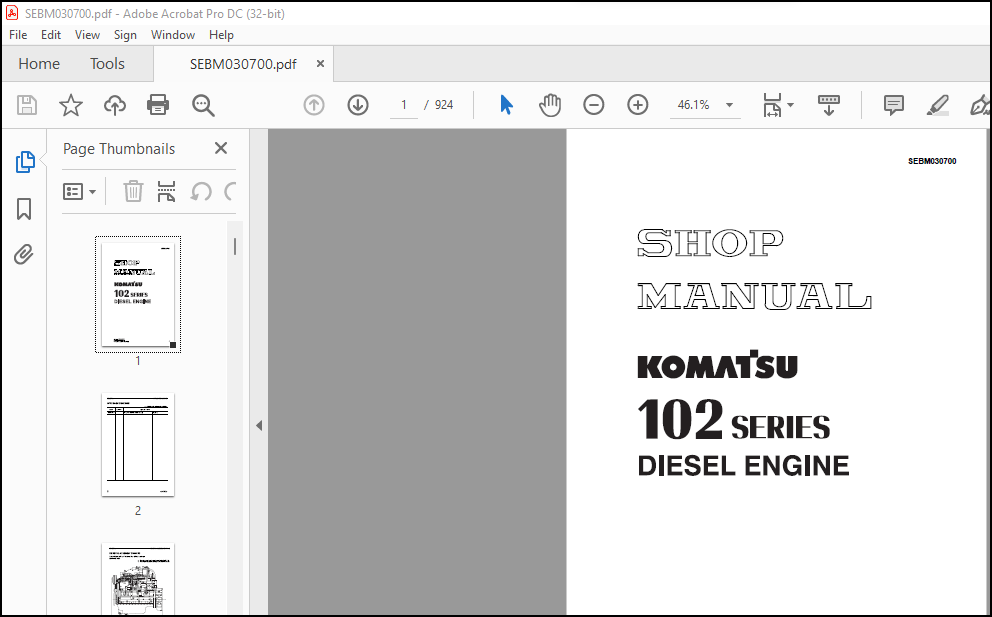The height and width of the screenshot is (617, 992).
Task: Open the zoom level dropdown
Action: tap(729, 105)
